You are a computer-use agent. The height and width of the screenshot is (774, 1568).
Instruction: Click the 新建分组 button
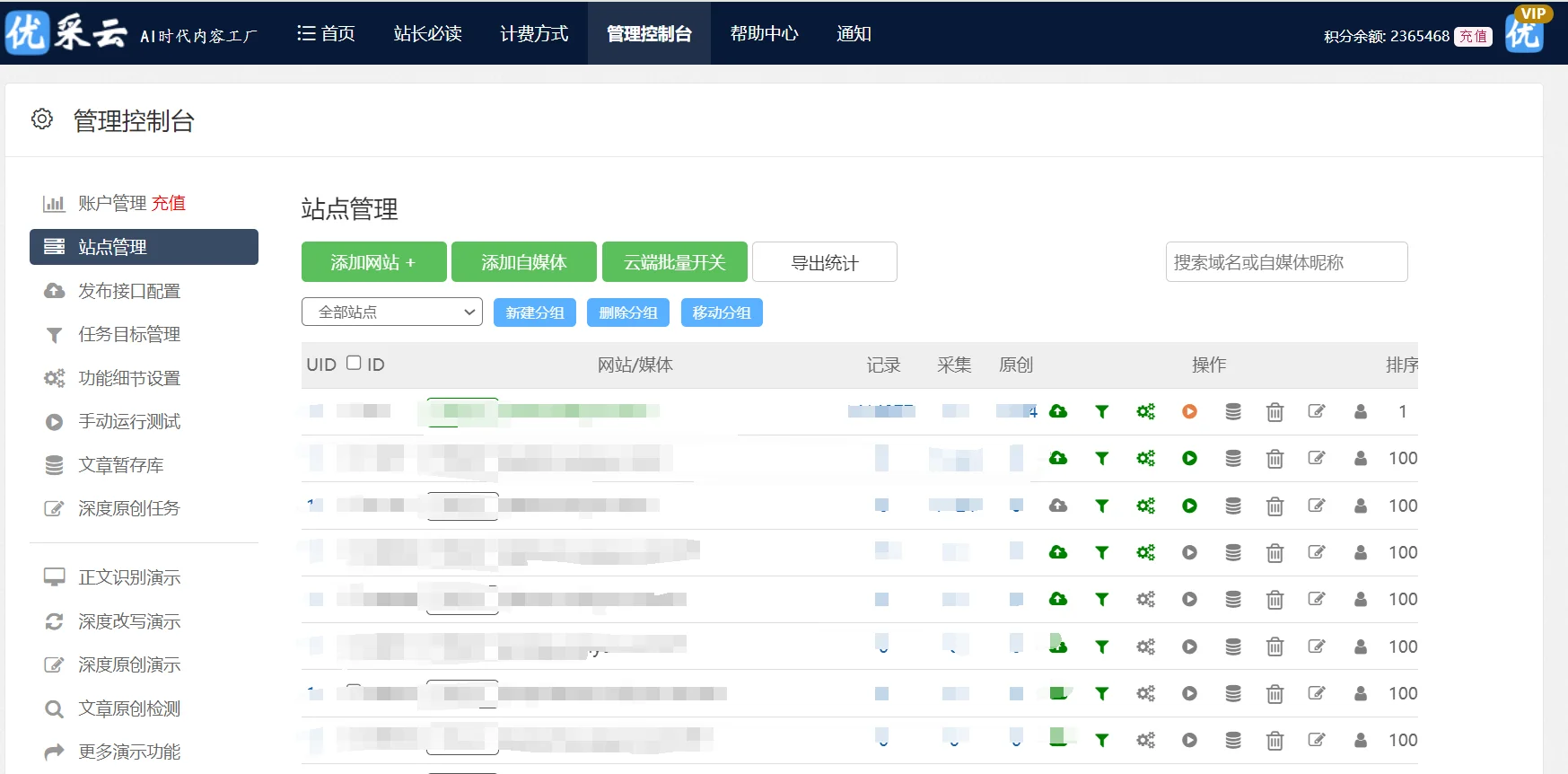point(535,312)
